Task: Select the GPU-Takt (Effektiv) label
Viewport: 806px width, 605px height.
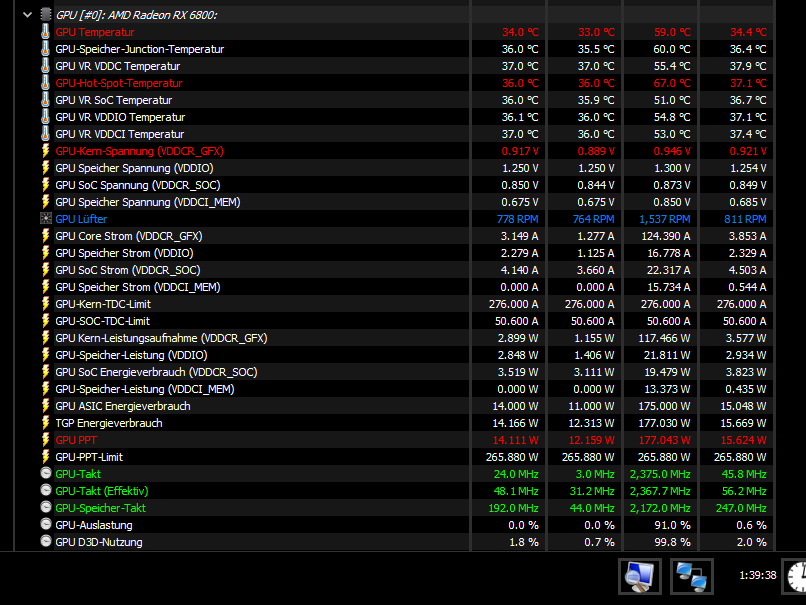Action: click(102, 491)
